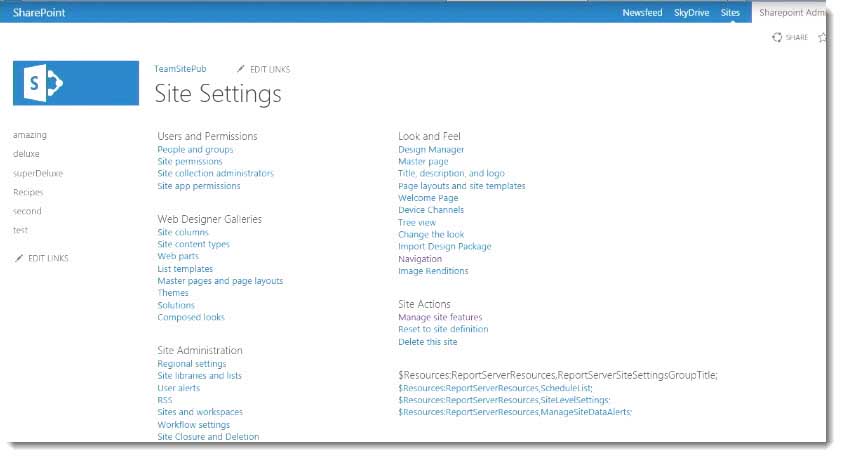Open the Web parts gallery
This screenshot has height=457, width=841.
[x=178, y=256]
